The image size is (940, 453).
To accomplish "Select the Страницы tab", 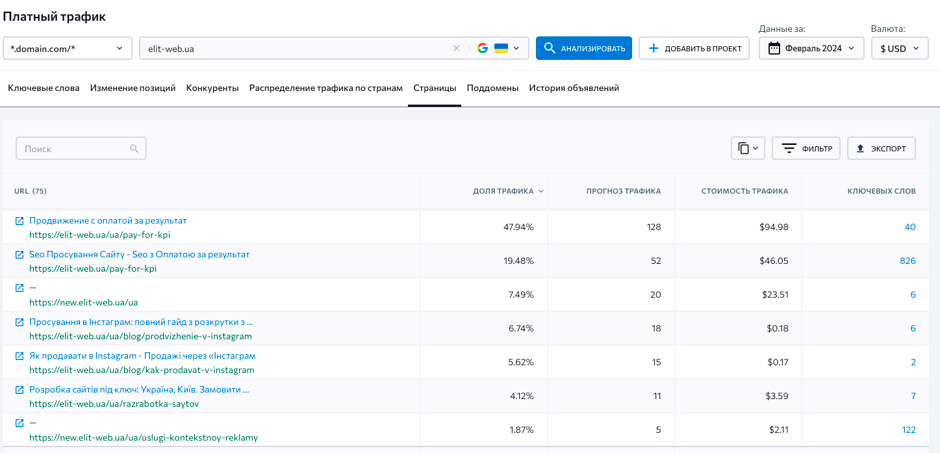I will 435,88.
